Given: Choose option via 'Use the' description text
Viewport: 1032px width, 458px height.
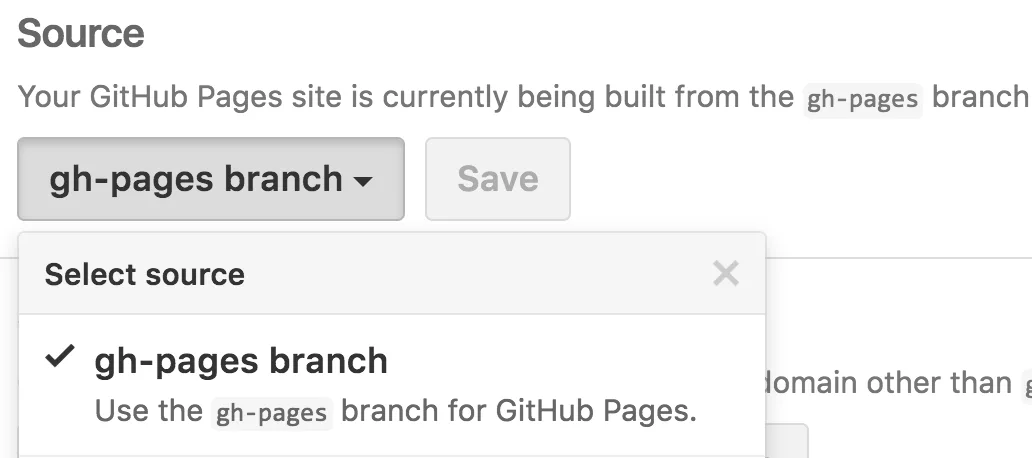Looking at the screenshot, I should [149, 411].
